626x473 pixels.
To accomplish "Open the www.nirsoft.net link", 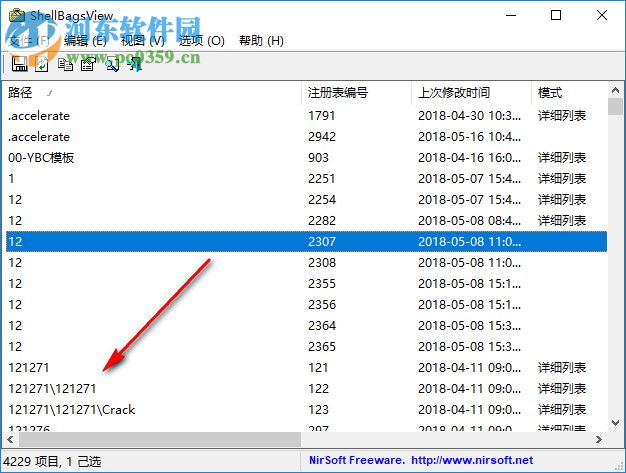I will coord(472,460).
